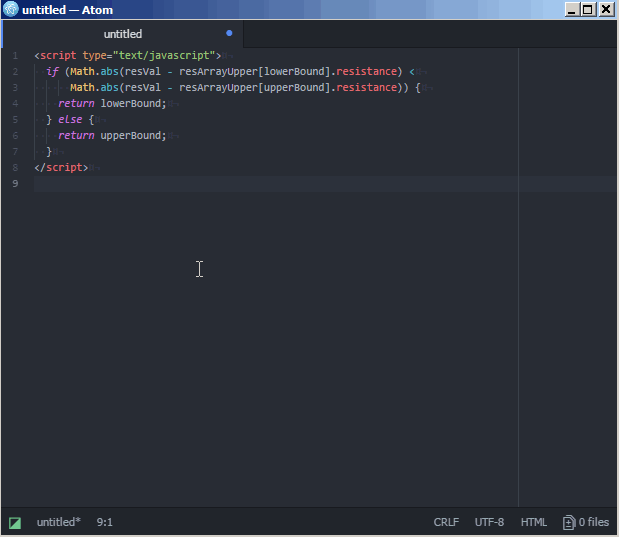Image resolution: width=619 pixels, height=537 pixels.
Task: Click the green linter status icon
Action: pyautogui.click(x=15, y=523)
